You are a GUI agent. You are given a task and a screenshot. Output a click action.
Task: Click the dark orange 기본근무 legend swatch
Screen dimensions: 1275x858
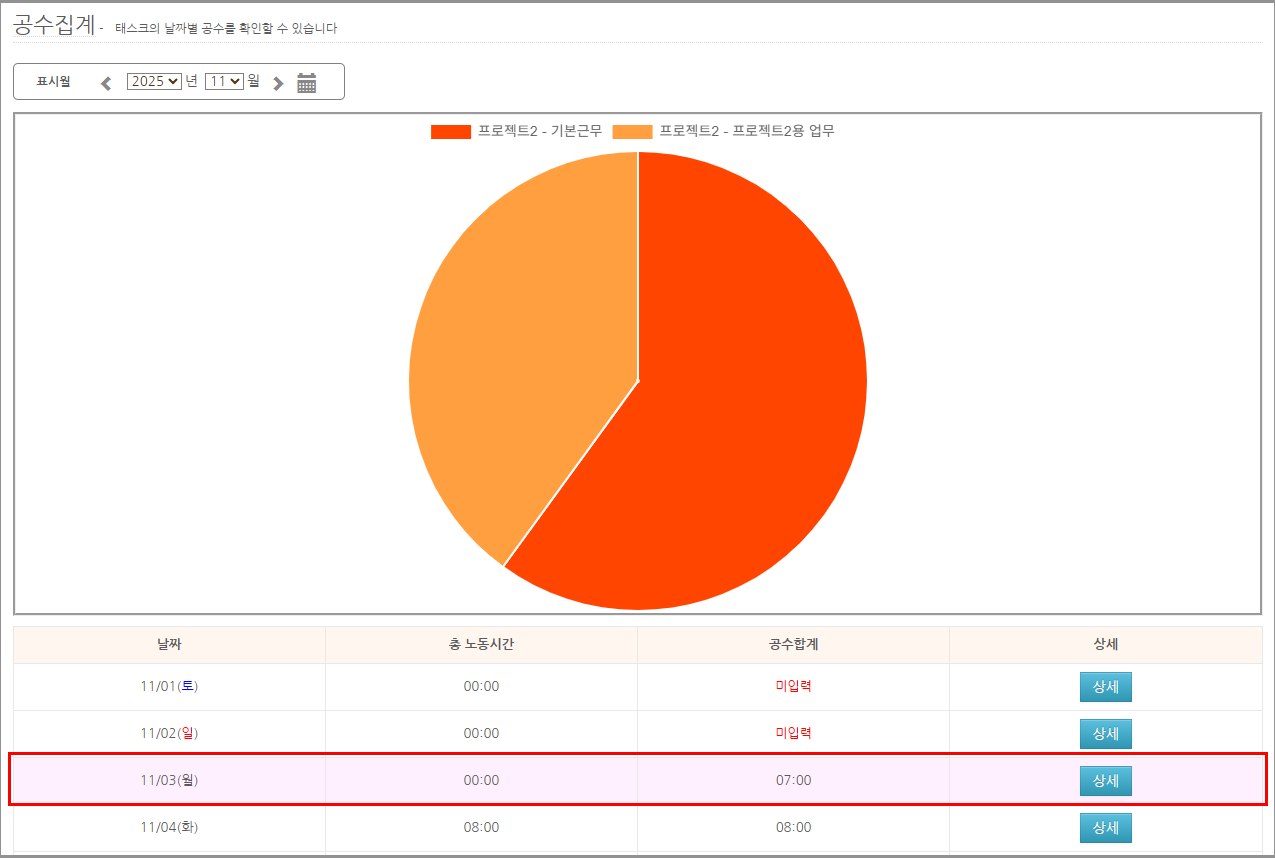450,132
